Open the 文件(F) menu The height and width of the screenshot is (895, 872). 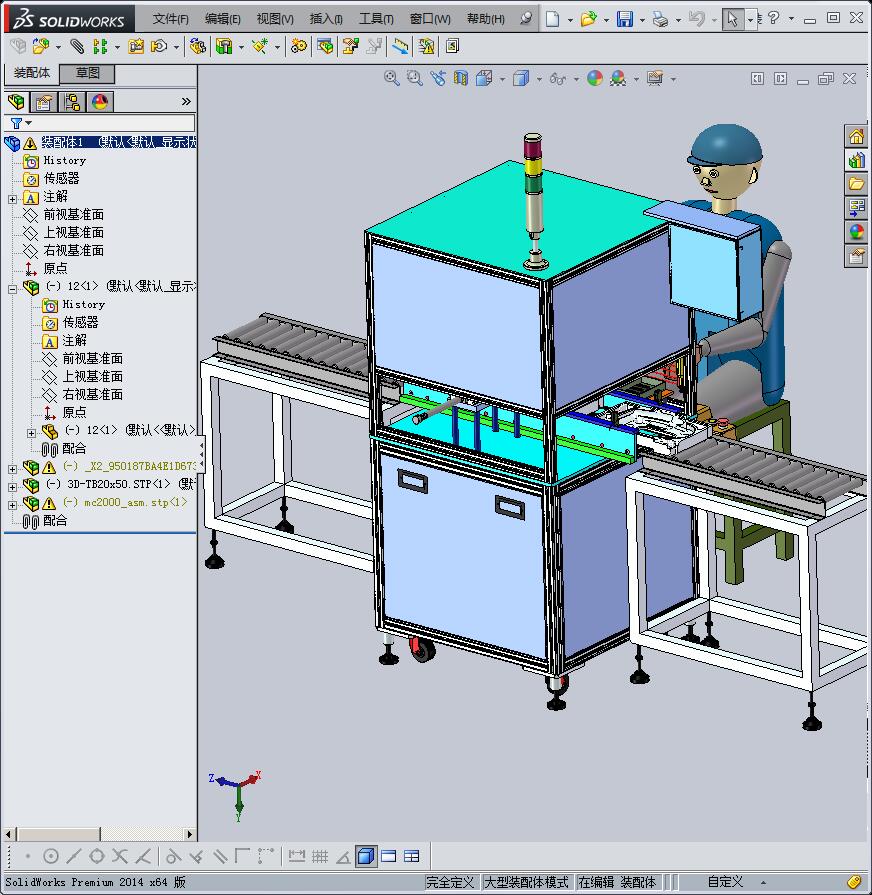[x=170, y=19]
